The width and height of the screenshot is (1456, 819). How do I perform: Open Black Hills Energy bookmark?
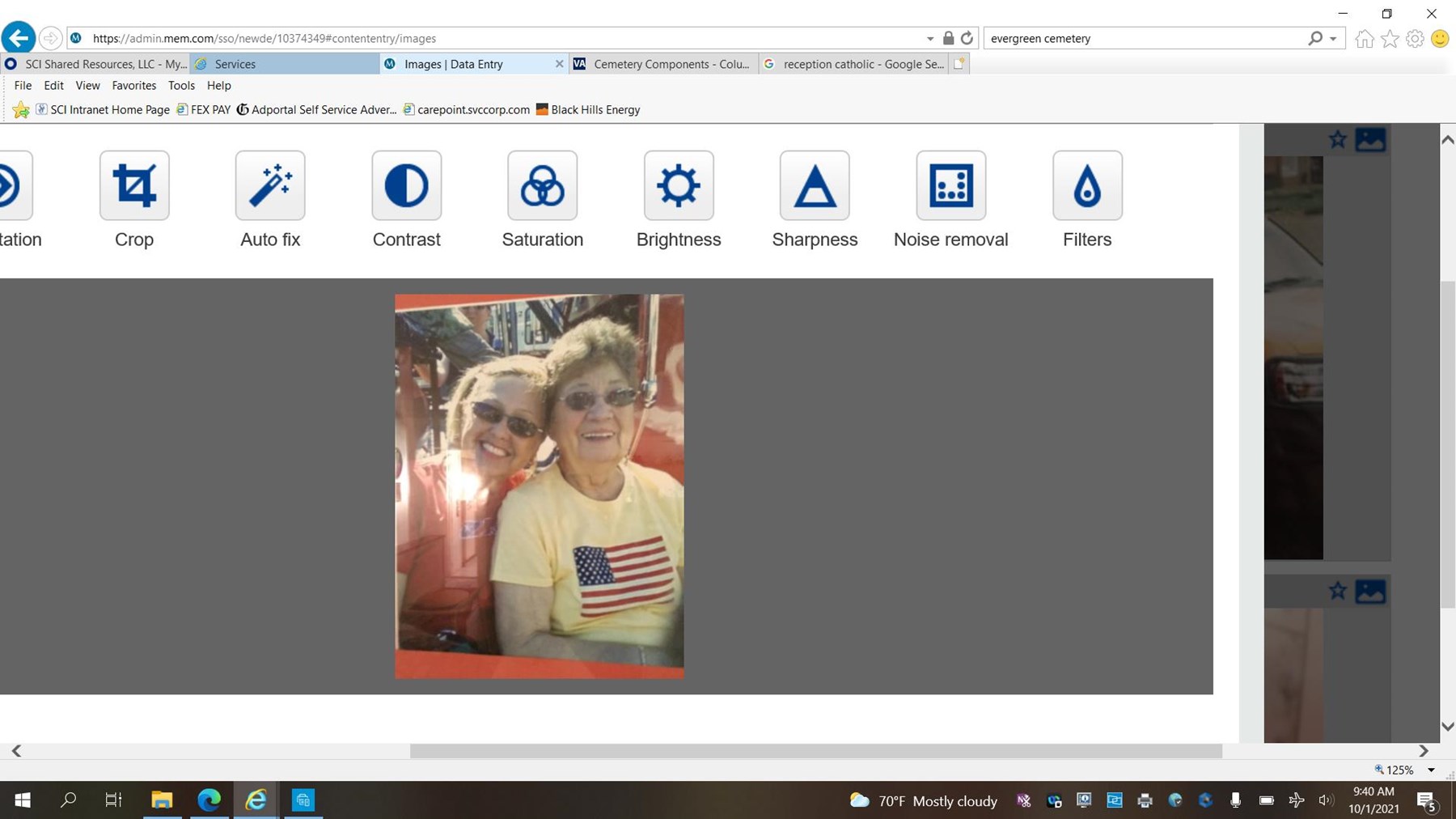click(x=595, y=110)
